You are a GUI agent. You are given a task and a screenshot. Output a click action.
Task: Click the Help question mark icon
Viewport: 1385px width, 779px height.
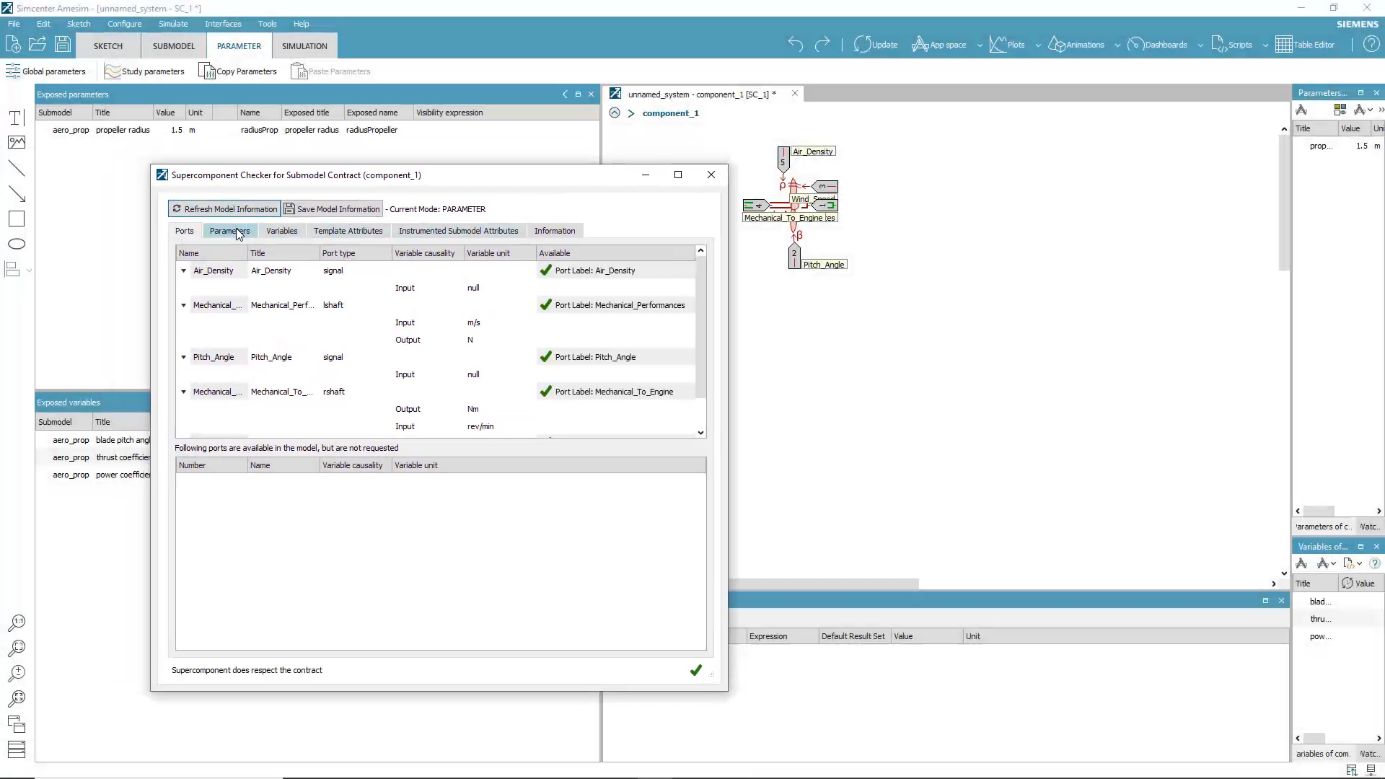[x=1370, y=44]
